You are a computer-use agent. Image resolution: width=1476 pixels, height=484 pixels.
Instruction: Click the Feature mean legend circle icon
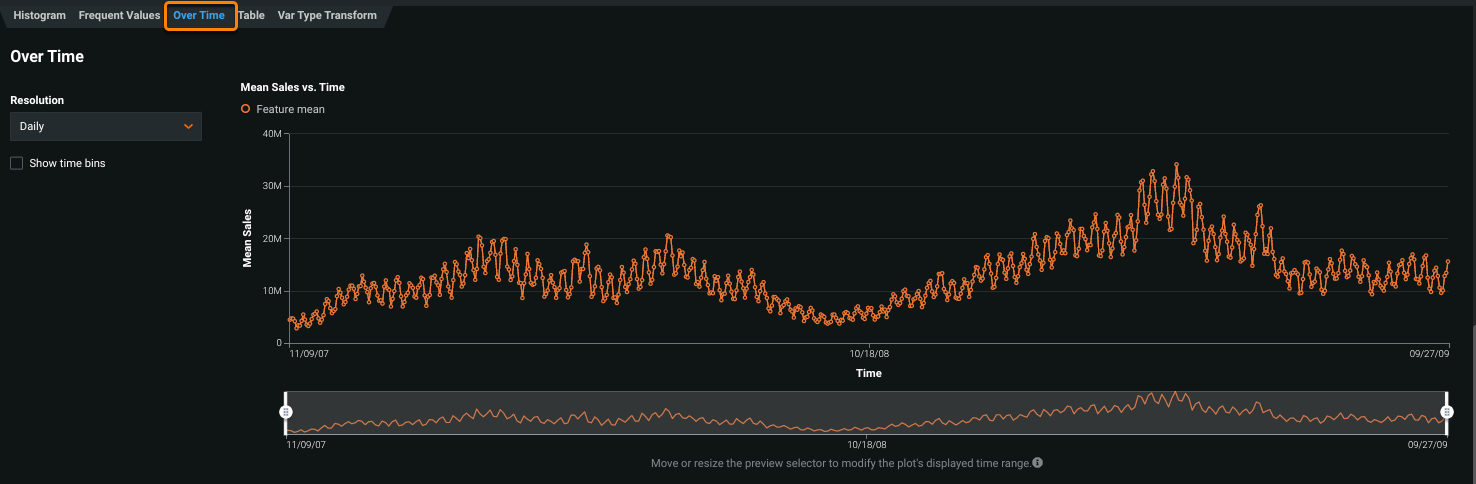click(246, 109)
